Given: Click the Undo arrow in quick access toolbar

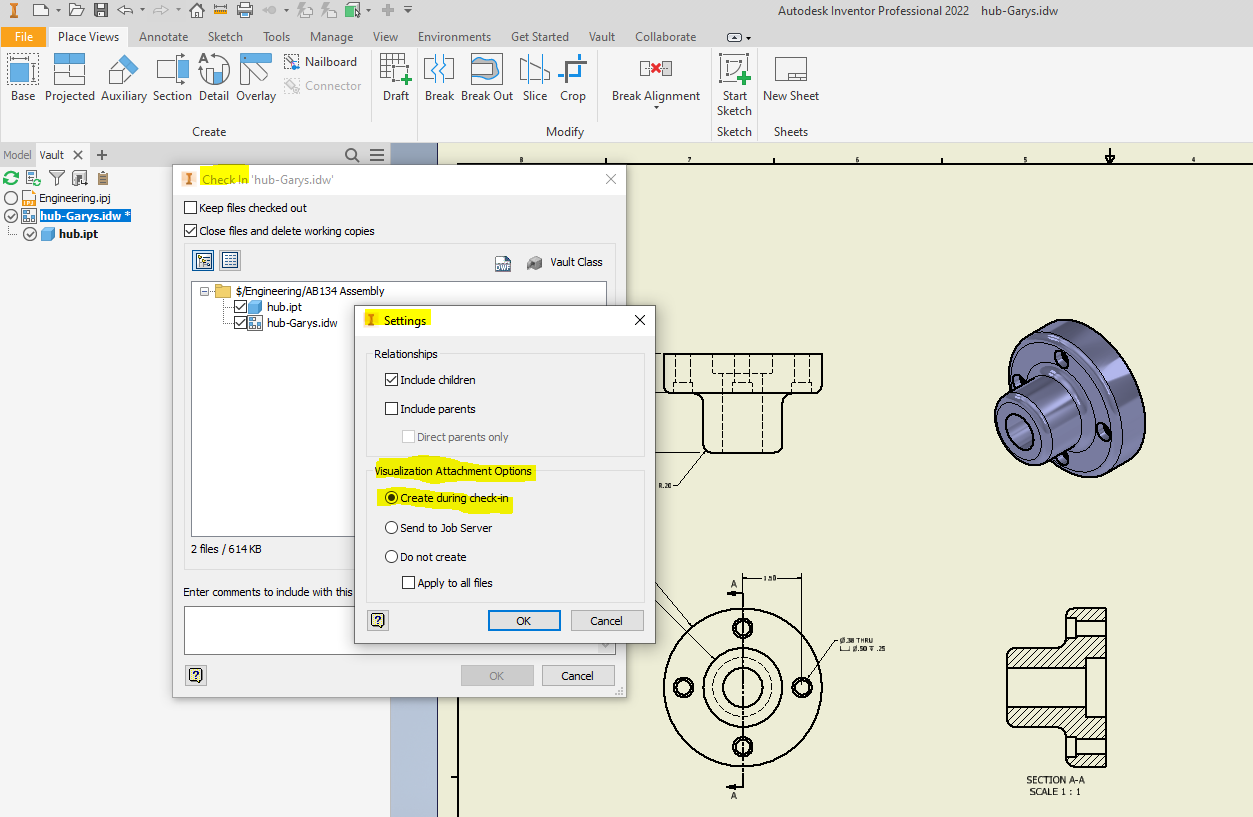Looking at the screenshot, I should pyautogui.click(x=125, y=10).
